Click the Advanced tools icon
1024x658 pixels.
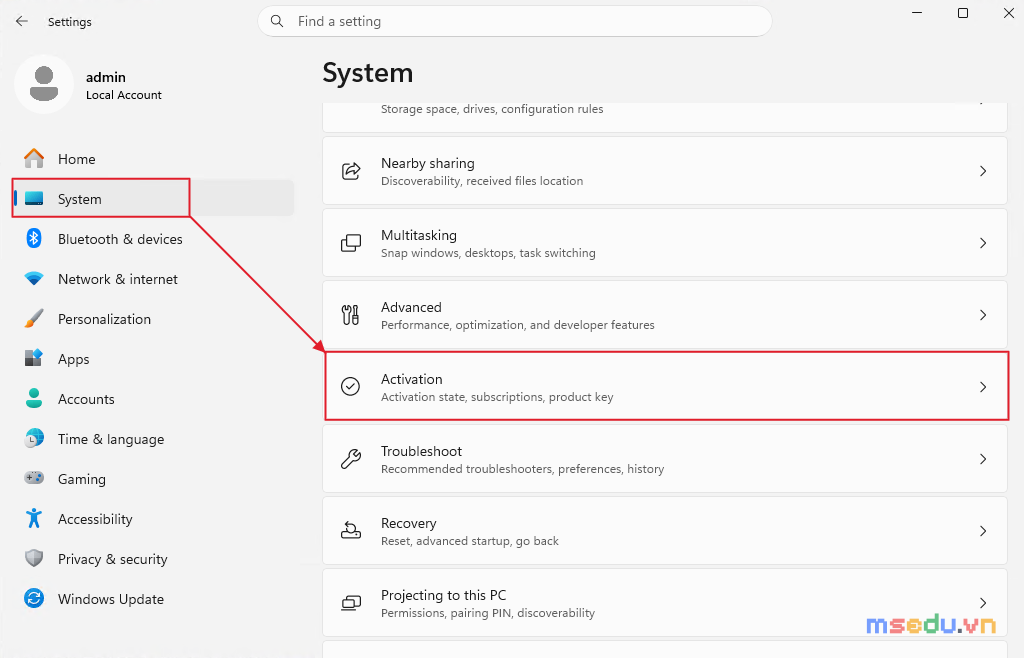351,315
